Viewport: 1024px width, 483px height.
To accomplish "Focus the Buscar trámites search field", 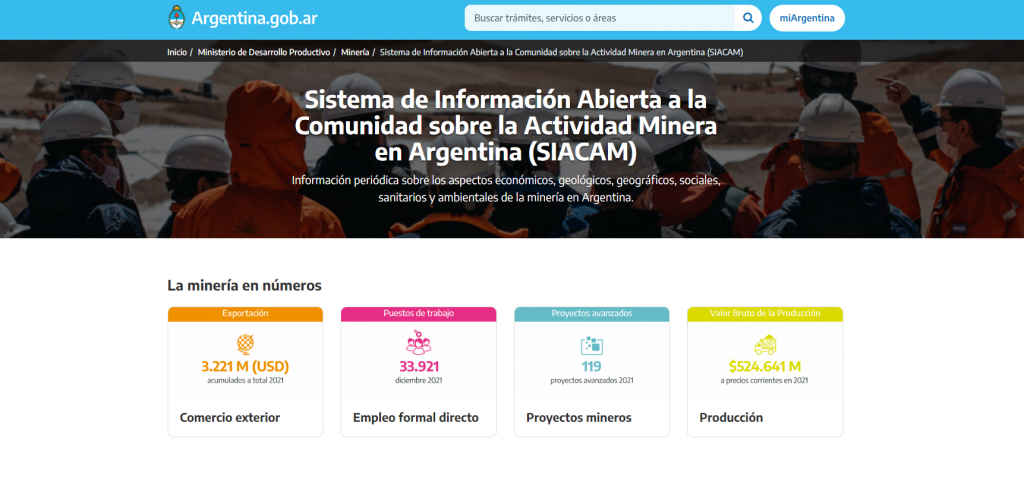I will (x=600, y=18).
